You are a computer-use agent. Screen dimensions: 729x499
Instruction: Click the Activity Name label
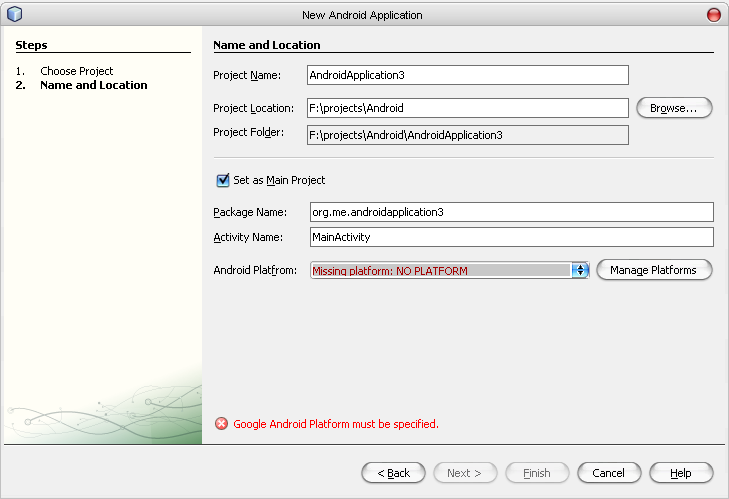pyautogui.click(x=248, y=238)
